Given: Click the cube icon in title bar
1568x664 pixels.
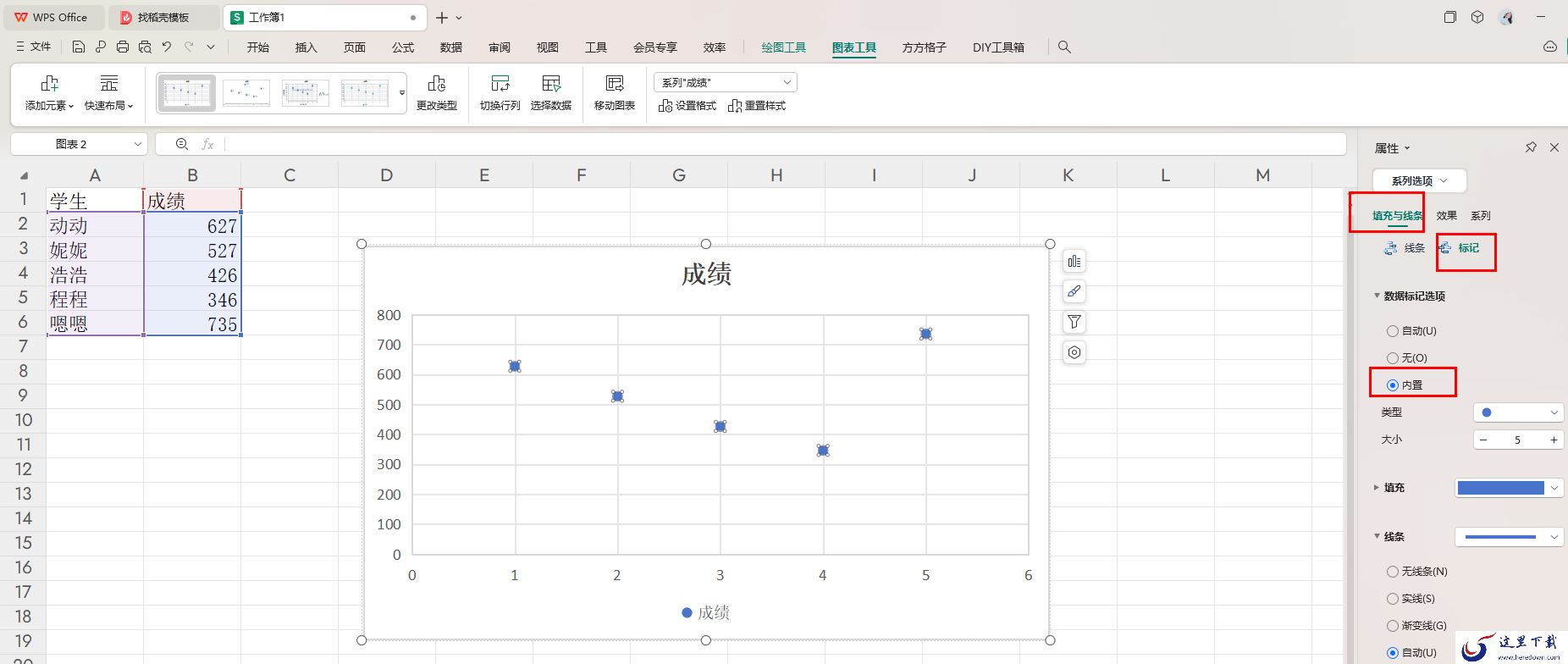Looking at the screenshot, I should tap(1477, 17).
